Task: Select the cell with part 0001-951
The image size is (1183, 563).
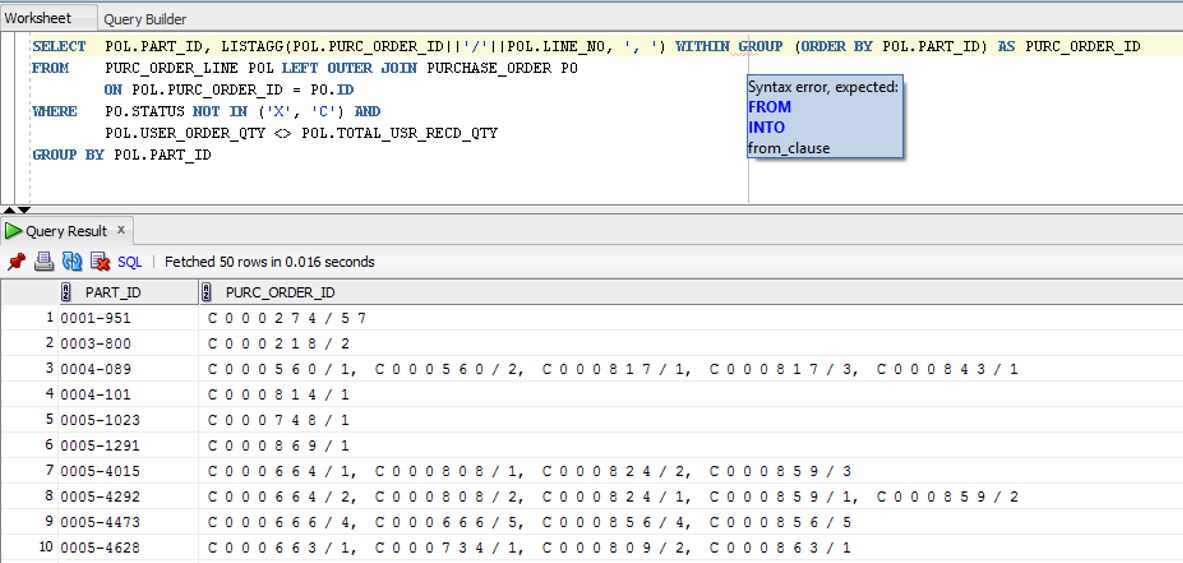Action: click(128, 318)
